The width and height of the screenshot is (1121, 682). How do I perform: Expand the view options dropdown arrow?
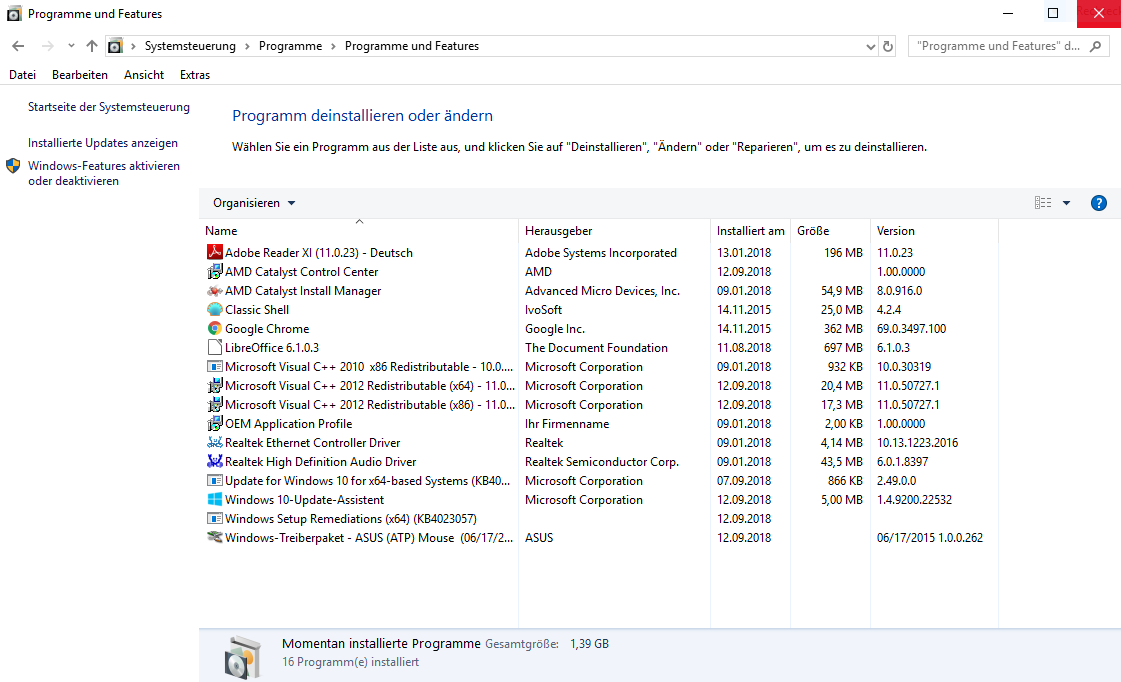[x=1067, y=203]
